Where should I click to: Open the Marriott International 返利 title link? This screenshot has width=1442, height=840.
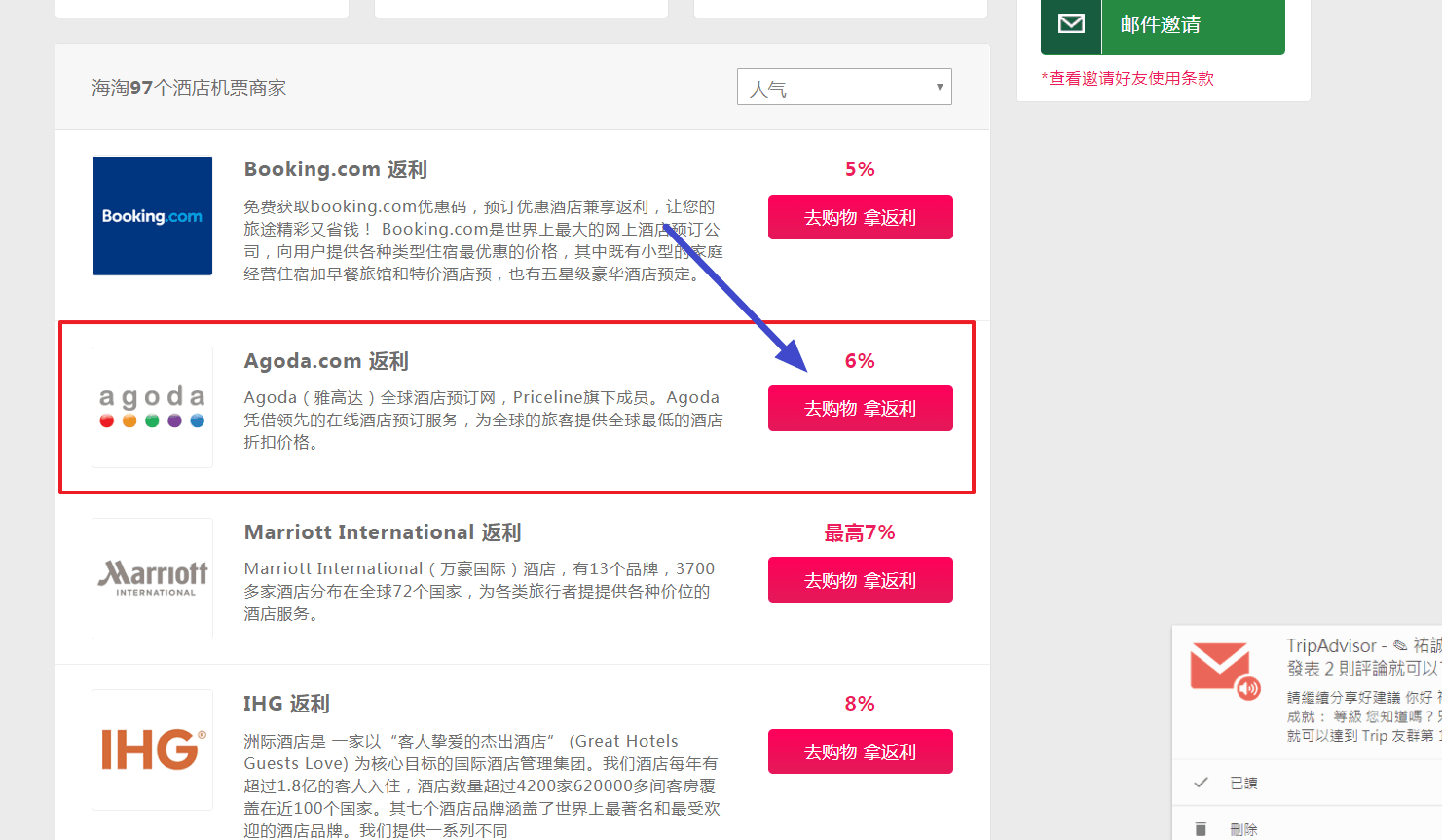[x=382, y=532]
